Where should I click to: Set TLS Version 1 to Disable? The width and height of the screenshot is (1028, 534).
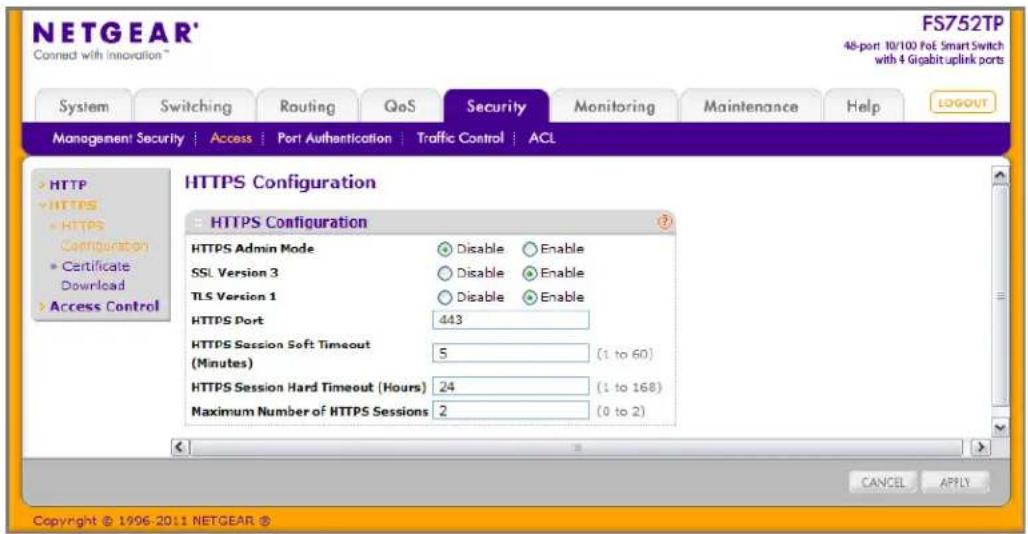445,297
